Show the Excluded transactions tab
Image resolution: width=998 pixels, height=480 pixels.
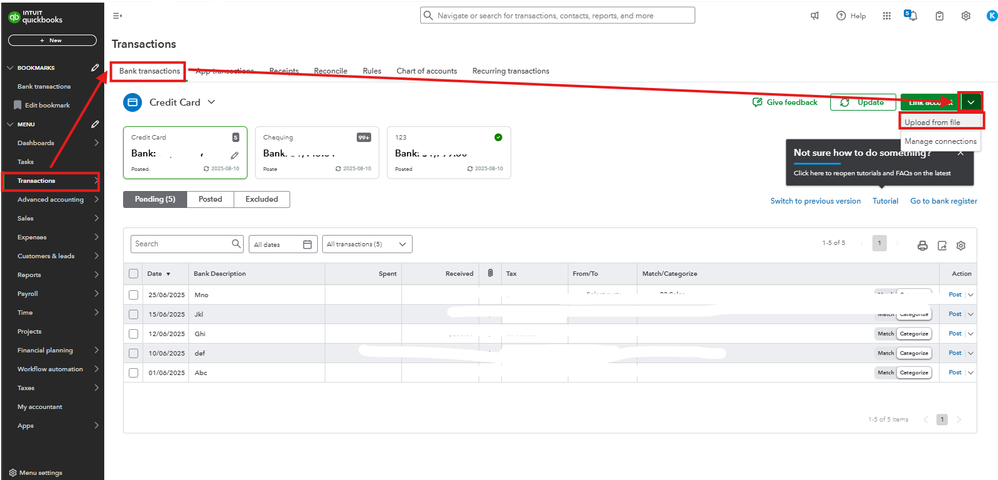[x=262, y=199]
